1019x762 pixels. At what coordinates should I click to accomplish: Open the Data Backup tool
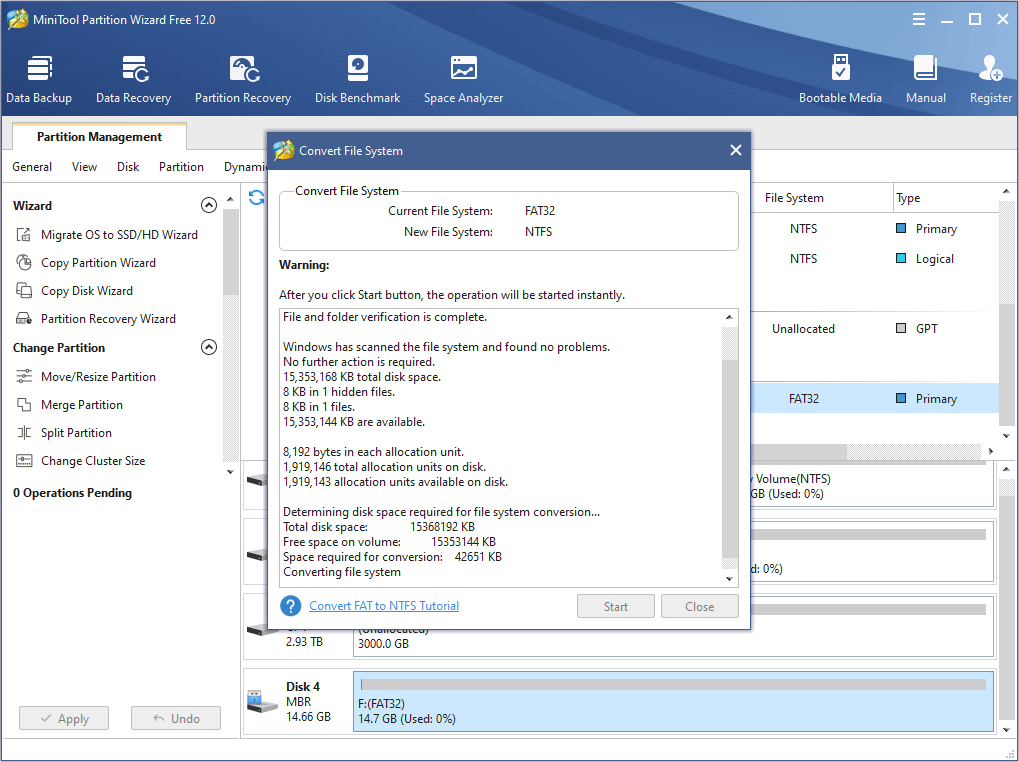[x=39, y=79]
